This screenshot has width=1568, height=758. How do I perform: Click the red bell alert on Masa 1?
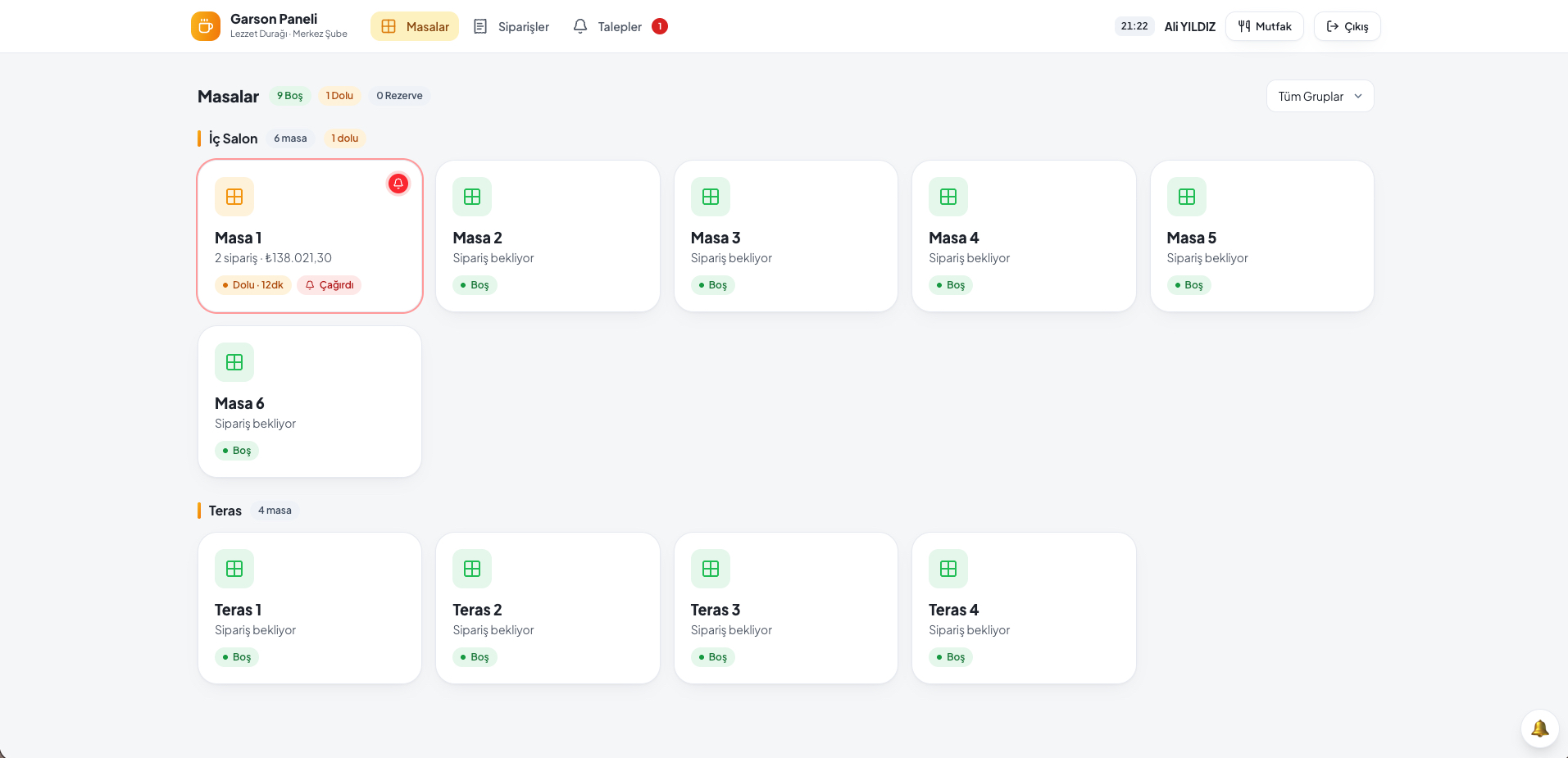tap(398, 184)
